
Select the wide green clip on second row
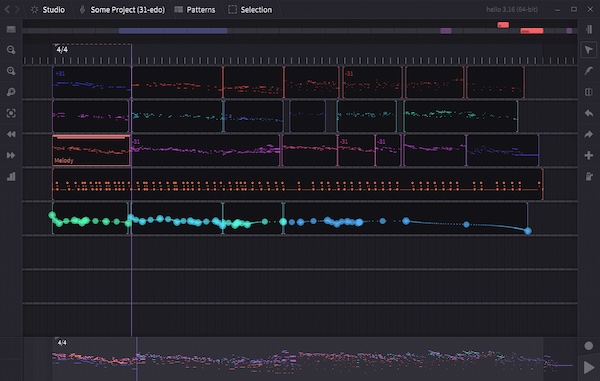(461, 116)
